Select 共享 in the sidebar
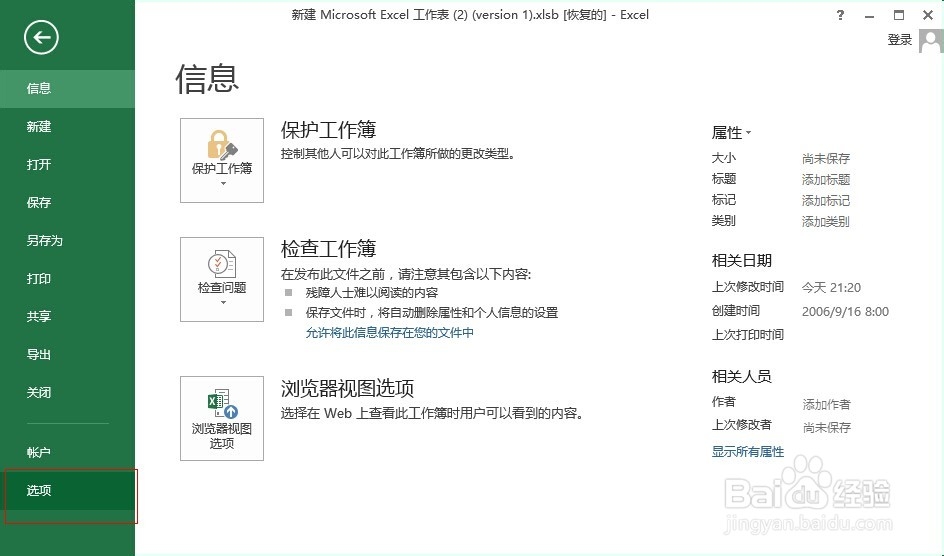This screenshot has height=556, width=944. [x=67, y=316]
